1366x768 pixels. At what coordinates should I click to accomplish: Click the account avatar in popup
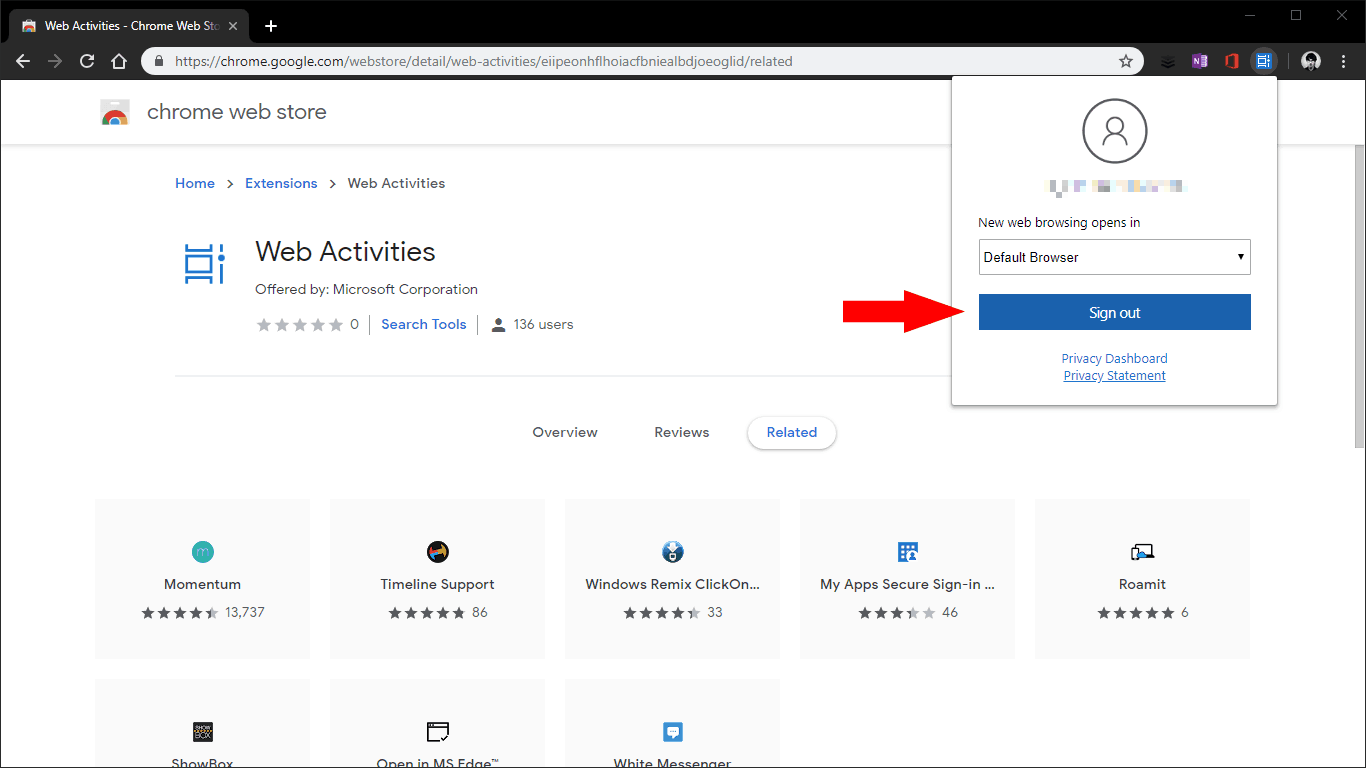1115,131
